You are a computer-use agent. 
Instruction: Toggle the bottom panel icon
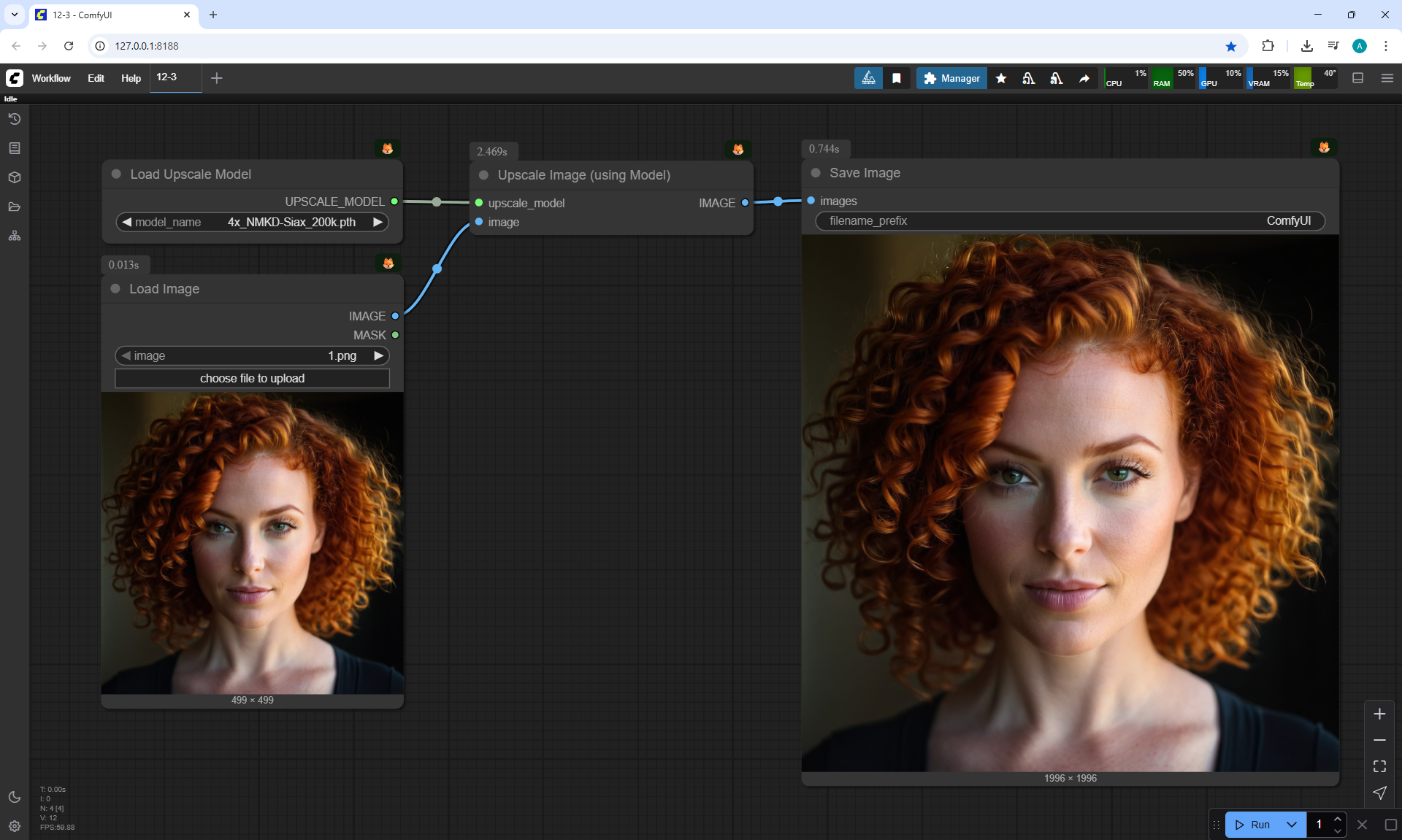coord(1358,78)
